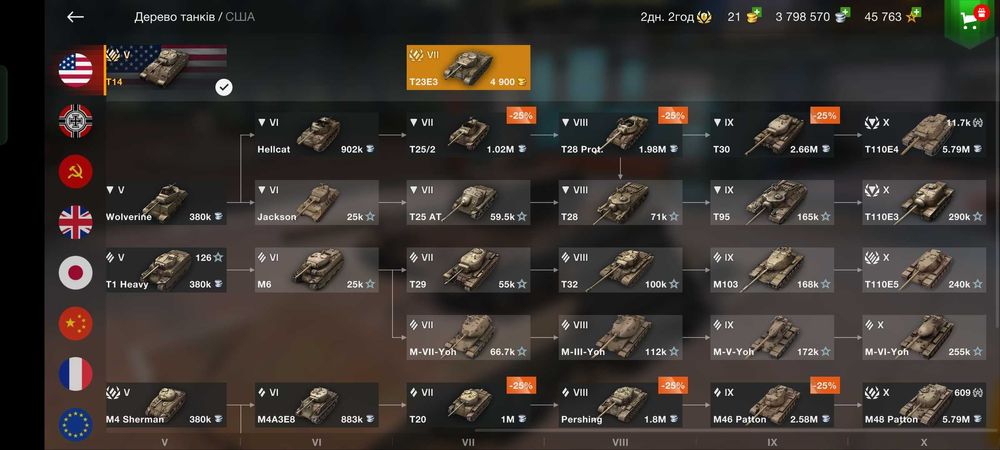Toggle the checkmark on T14 premium tank

224,87
